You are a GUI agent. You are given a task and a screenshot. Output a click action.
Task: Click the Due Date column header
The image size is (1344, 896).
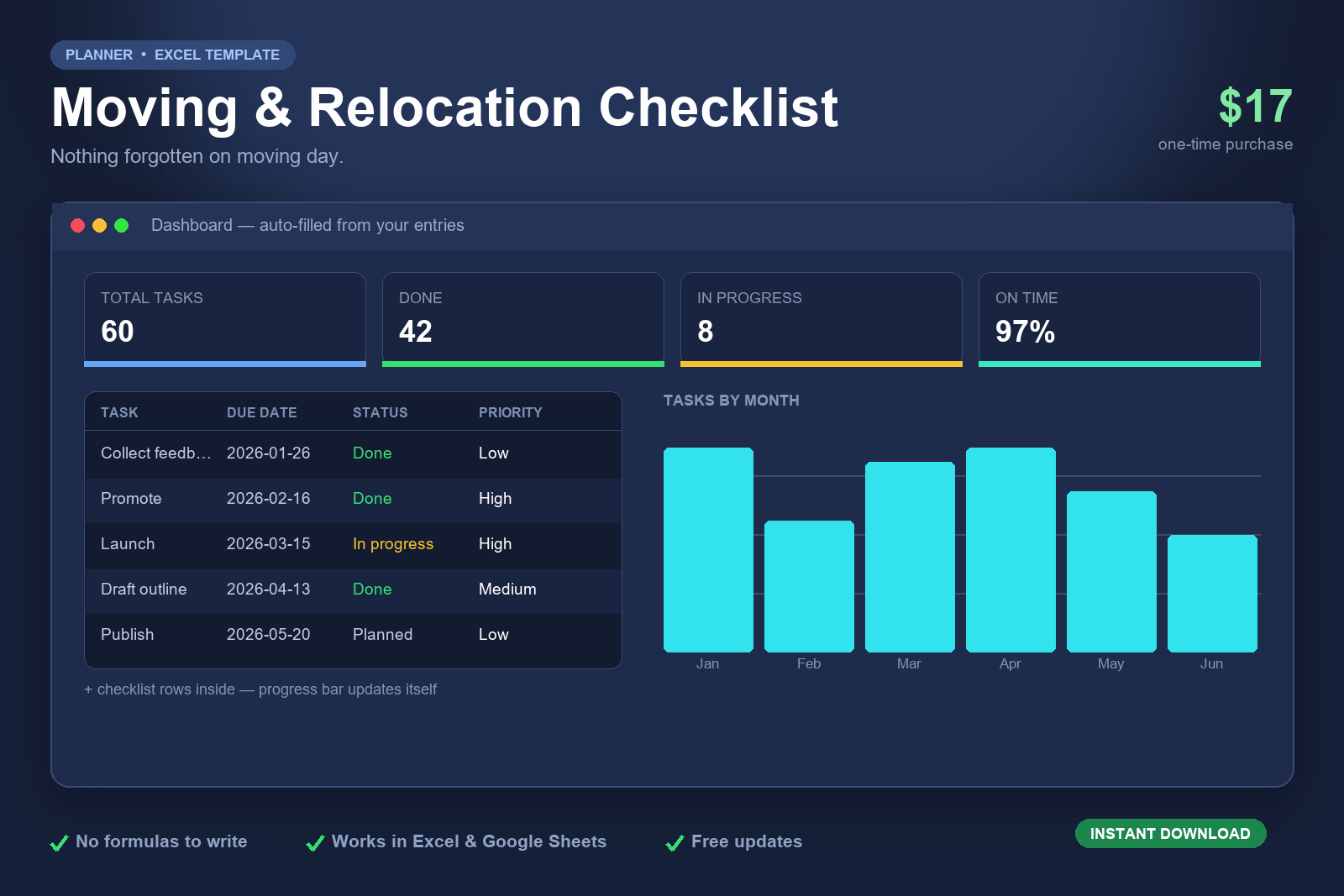click(261, 412)
